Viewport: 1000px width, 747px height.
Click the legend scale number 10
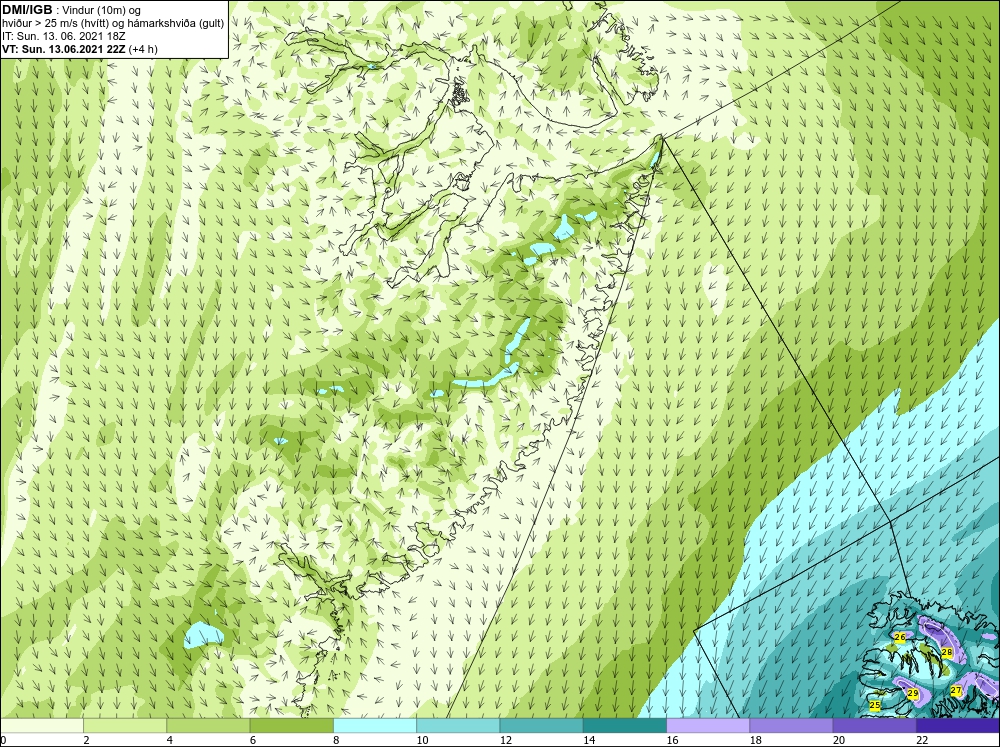click(x=422, y=740)
